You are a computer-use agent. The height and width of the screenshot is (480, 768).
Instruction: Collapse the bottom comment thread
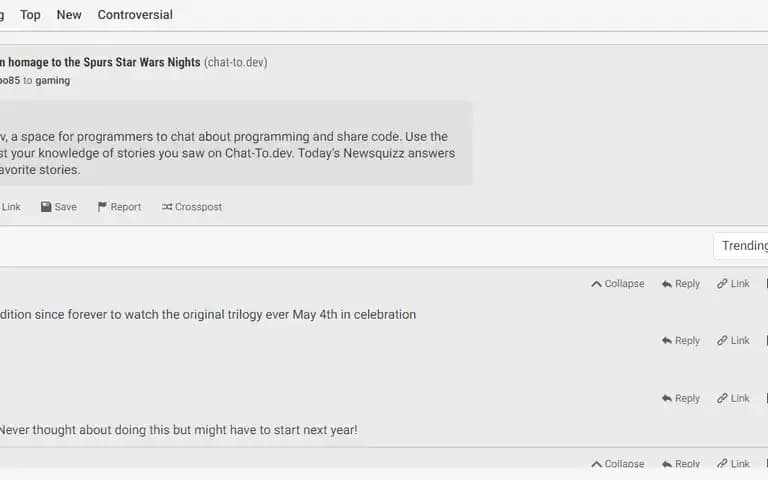click(x=618, y=463)
